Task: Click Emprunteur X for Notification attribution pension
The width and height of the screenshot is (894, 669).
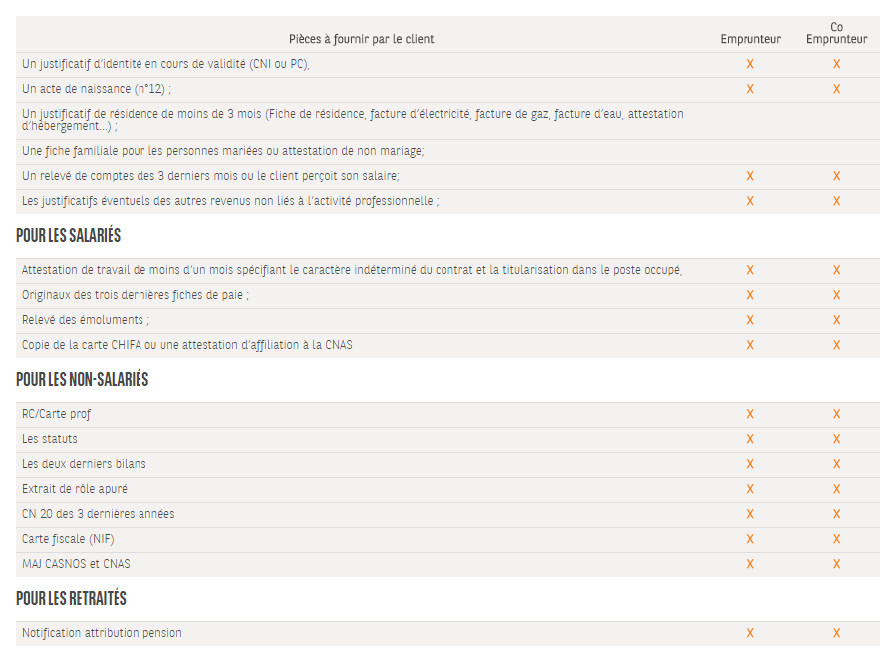Action: pos(750,634)
